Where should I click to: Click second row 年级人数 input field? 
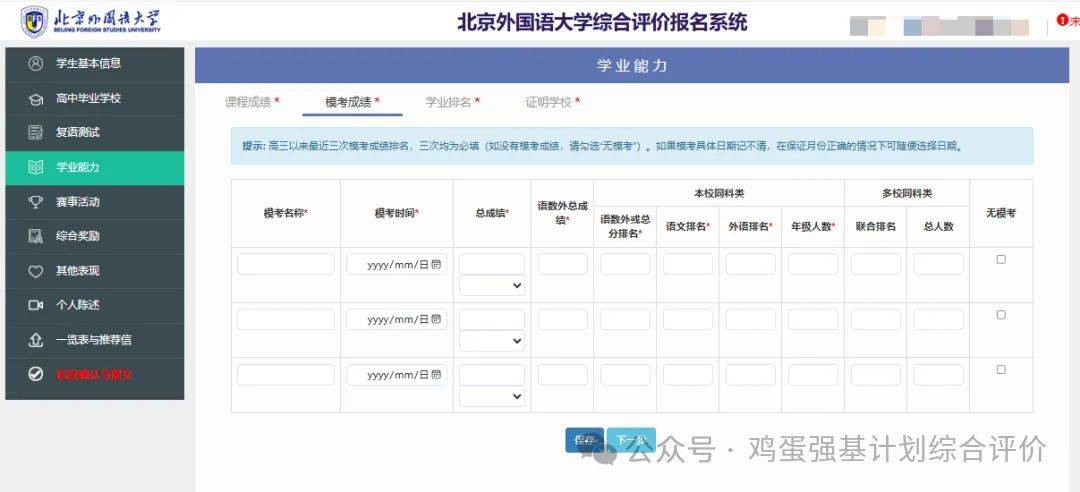[x=812, y=319]
